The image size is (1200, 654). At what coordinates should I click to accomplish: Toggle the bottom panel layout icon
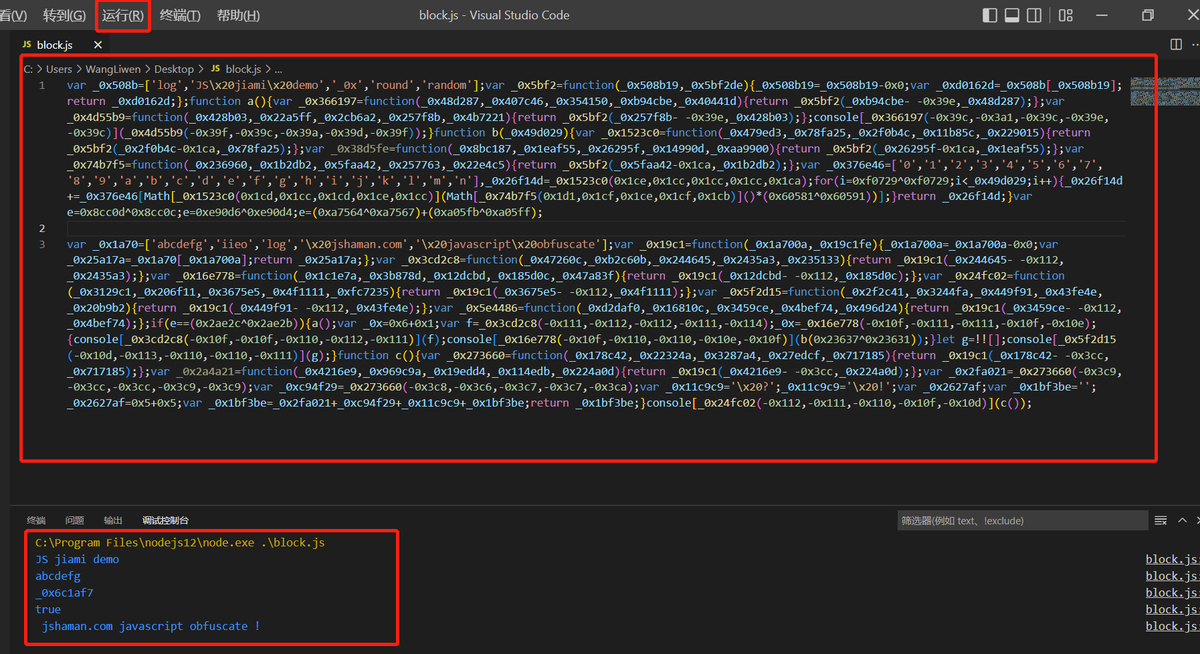pyautogui.click(x=1012, y=15)
